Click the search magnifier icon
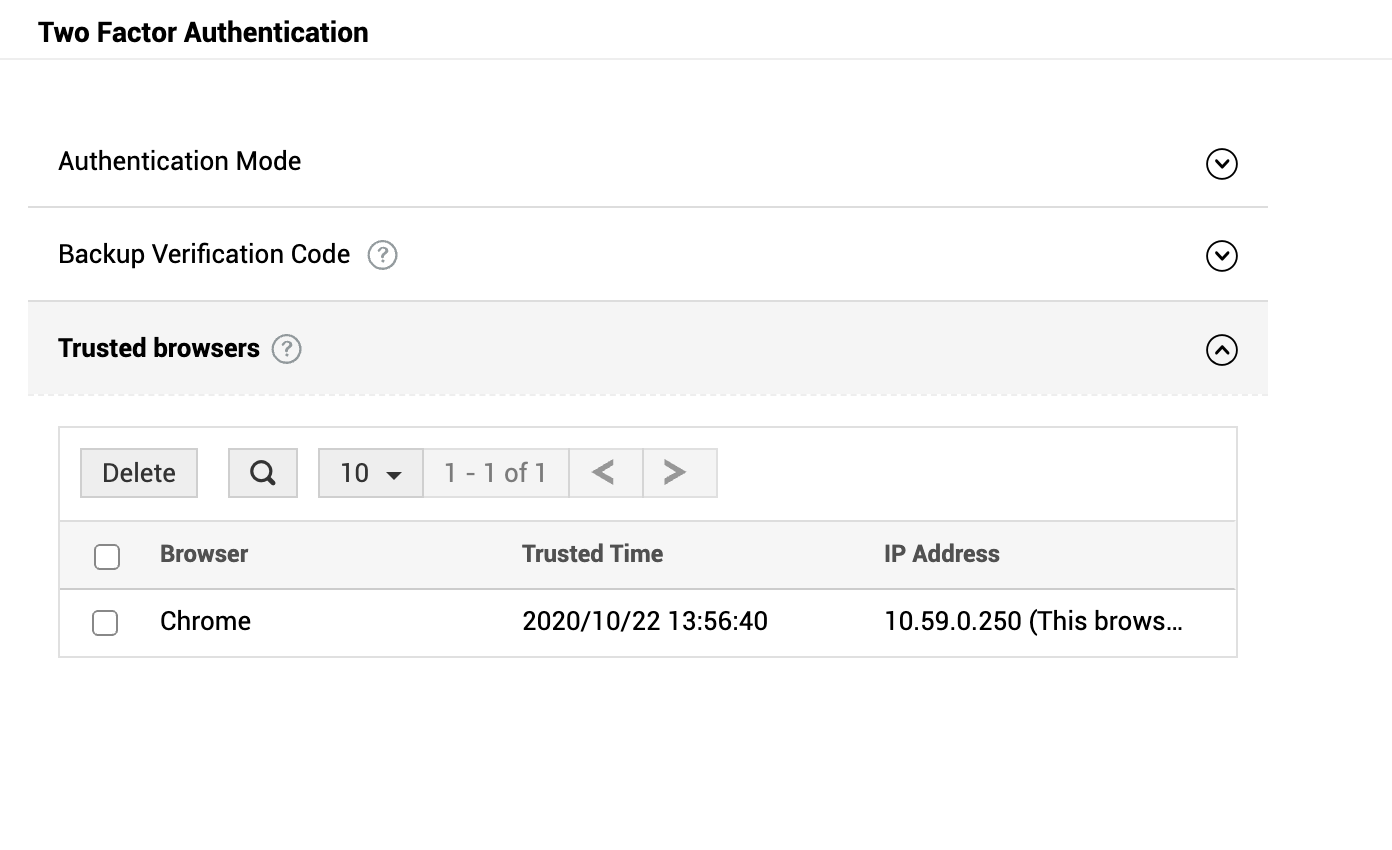The height and width of the screenshot is (850, 1392). (263, 473)
